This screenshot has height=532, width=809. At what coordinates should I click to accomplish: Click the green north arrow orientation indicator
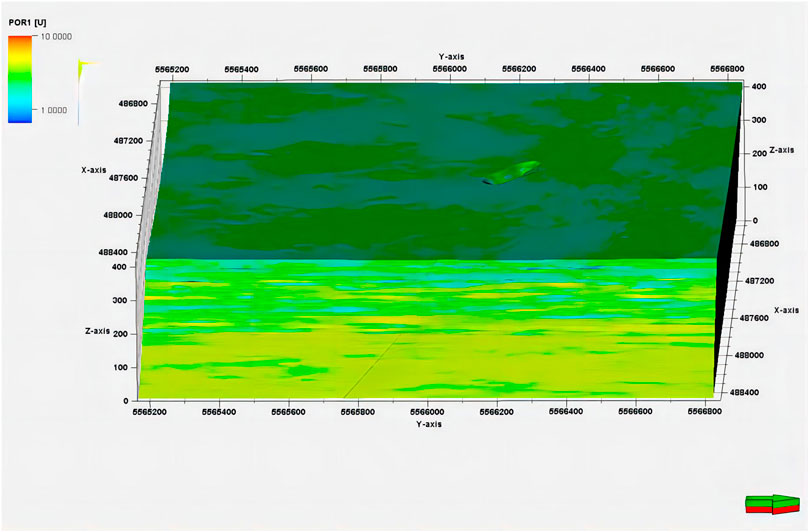pyautogui.click(x=772, y=504)
